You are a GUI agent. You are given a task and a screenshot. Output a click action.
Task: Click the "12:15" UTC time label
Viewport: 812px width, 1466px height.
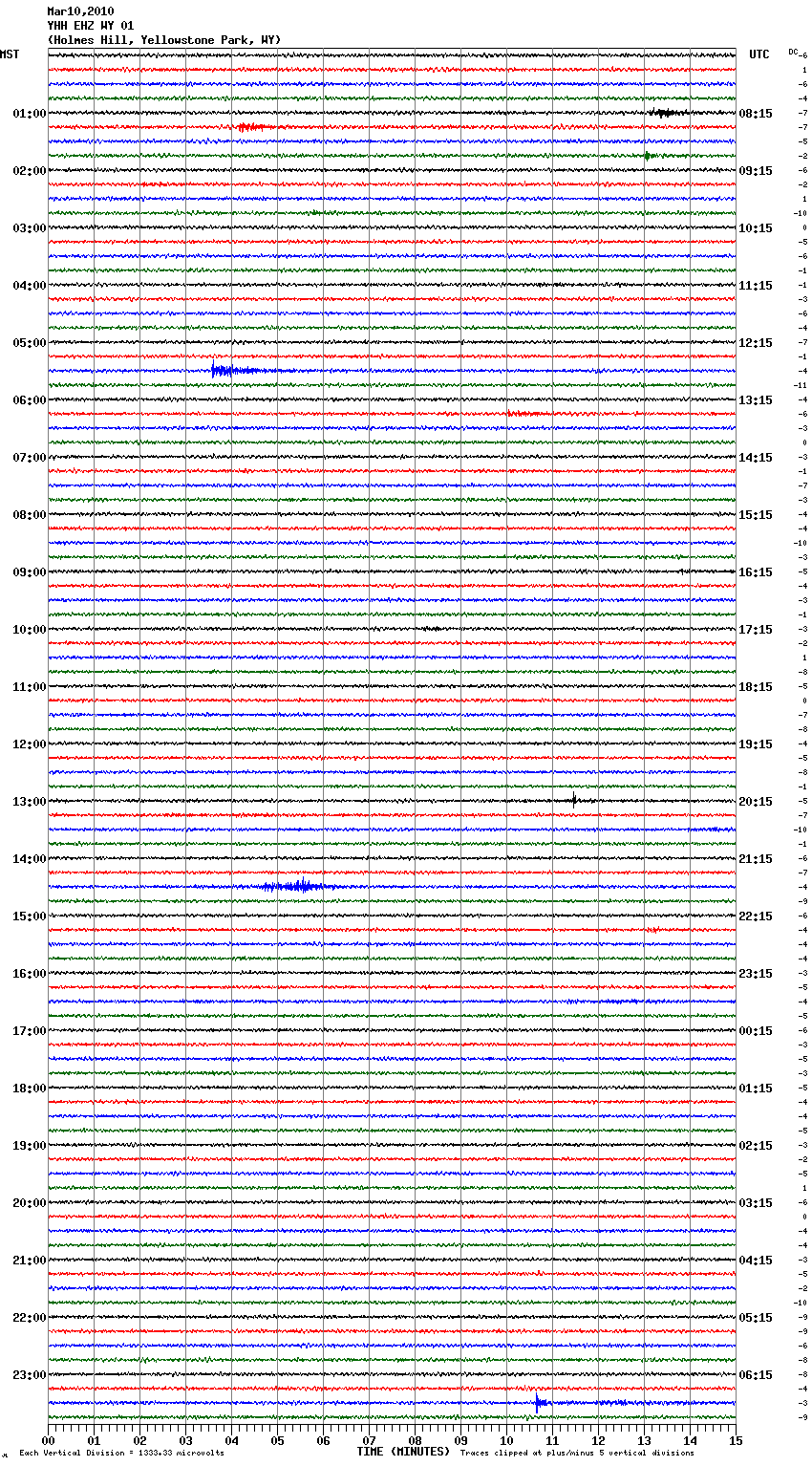pyautogui.click(x=756, y=343)
